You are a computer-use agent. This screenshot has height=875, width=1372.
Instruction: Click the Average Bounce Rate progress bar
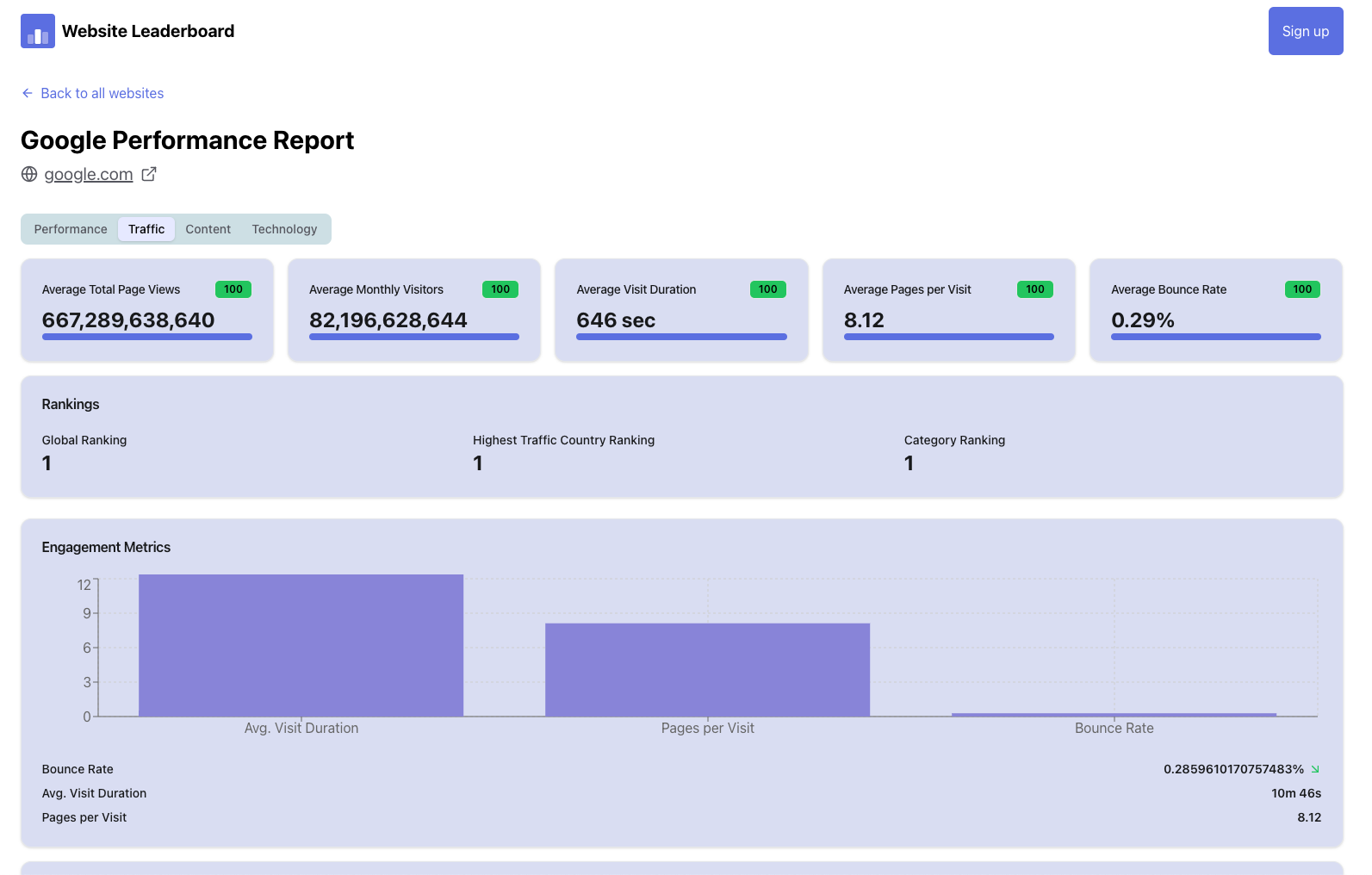point(1216,337)
